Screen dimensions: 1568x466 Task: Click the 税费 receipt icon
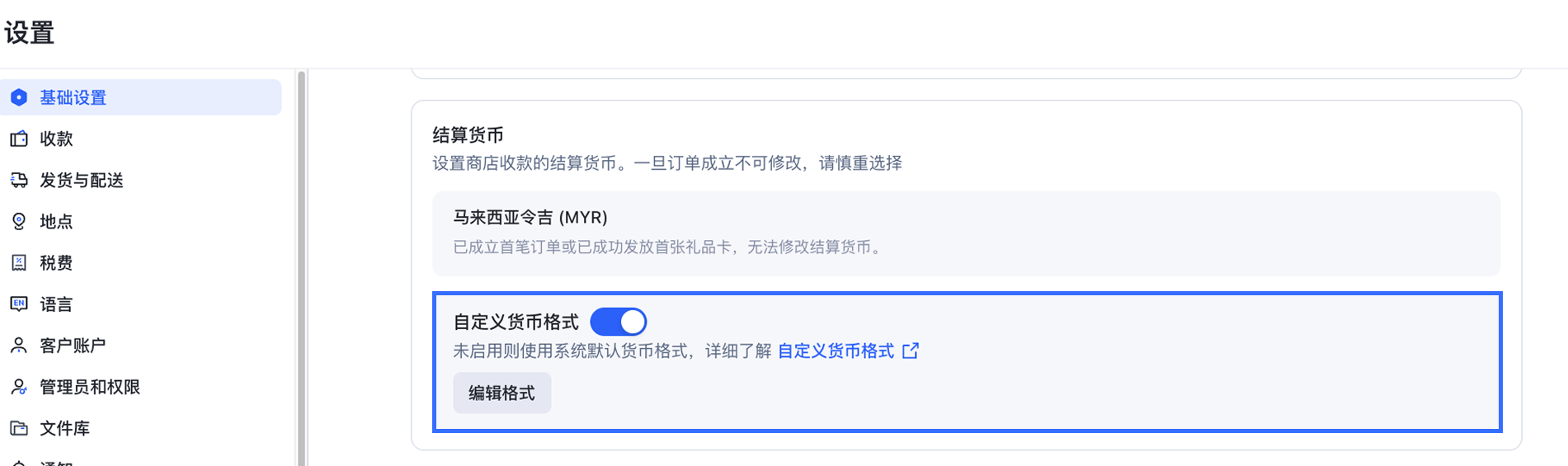tap(18, 263)
